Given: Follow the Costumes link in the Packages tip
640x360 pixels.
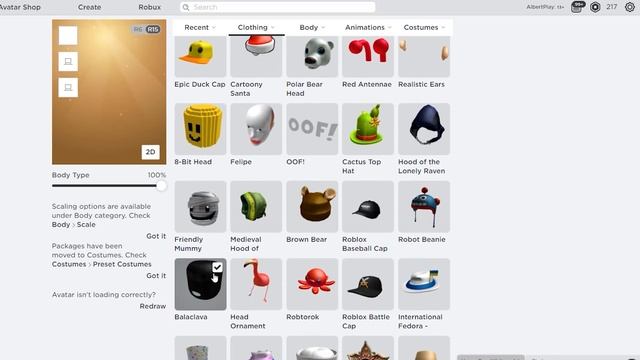Looking at the screenshot, I should (69, 264).
